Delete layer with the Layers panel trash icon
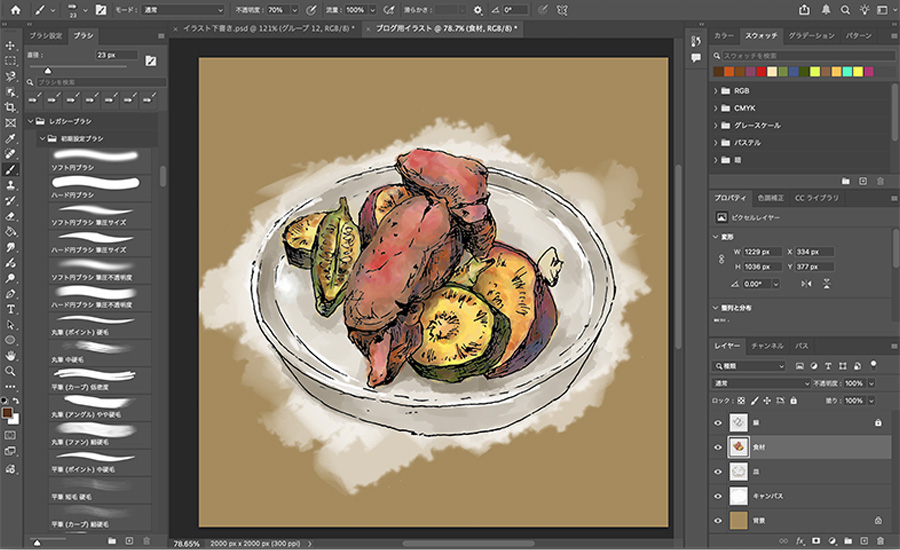 880,541
